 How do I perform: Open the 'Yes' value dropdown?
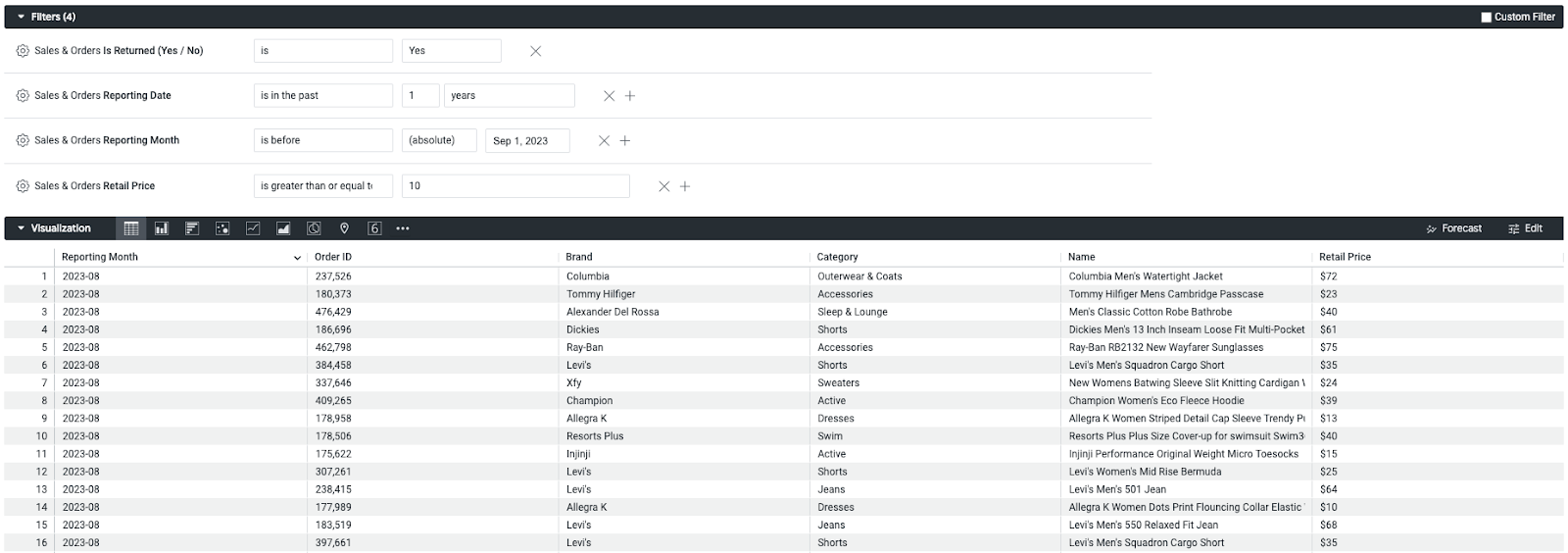[x=452, y=51]
